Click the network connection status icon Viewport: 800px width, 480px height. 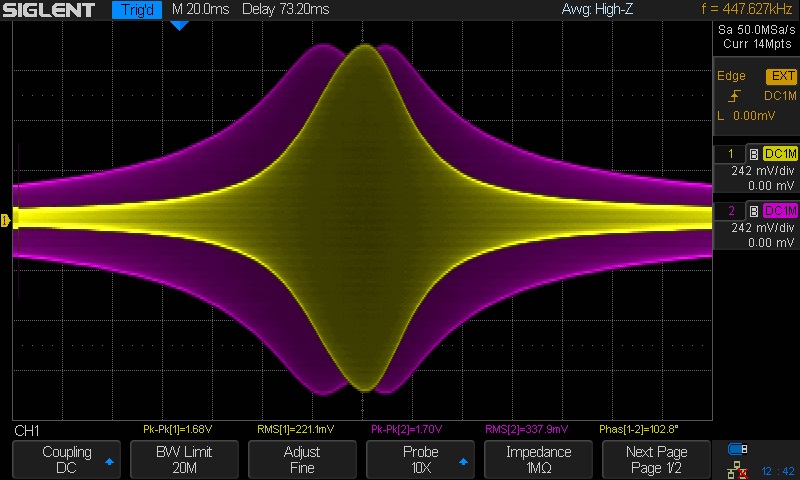coord(738,468)
